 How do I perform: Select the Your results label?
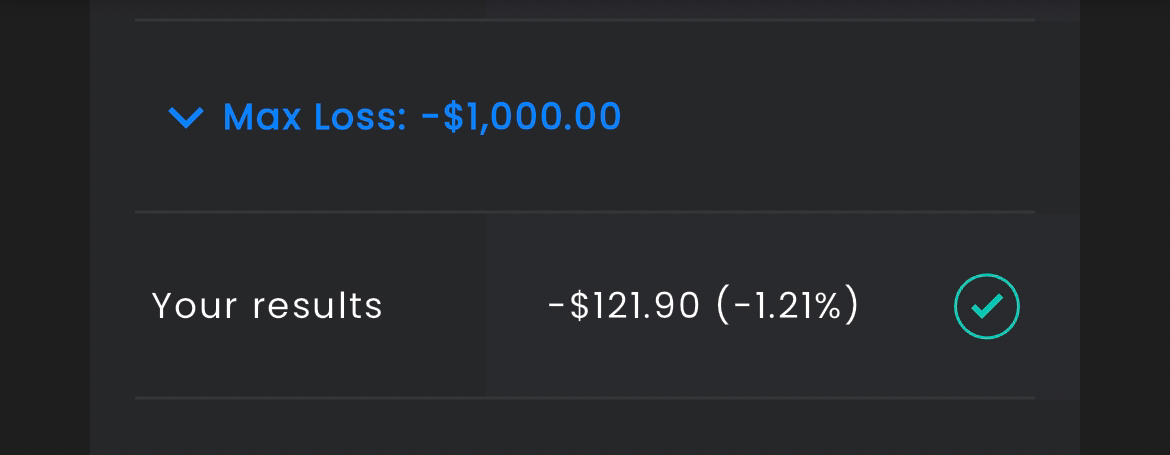pyautogui.click(x=267, y=306)
